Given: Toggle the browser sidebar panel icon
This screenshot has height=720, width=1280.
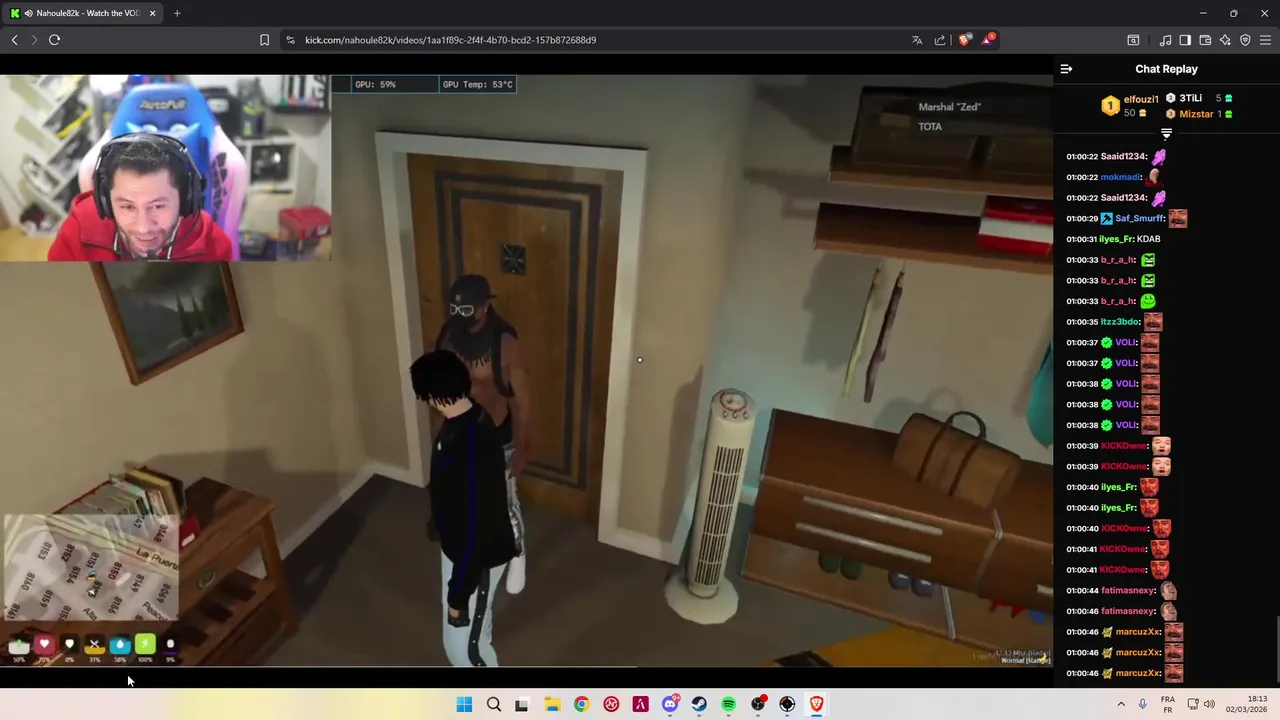Looking at the screenshot, I should (x=1185, y=40).
